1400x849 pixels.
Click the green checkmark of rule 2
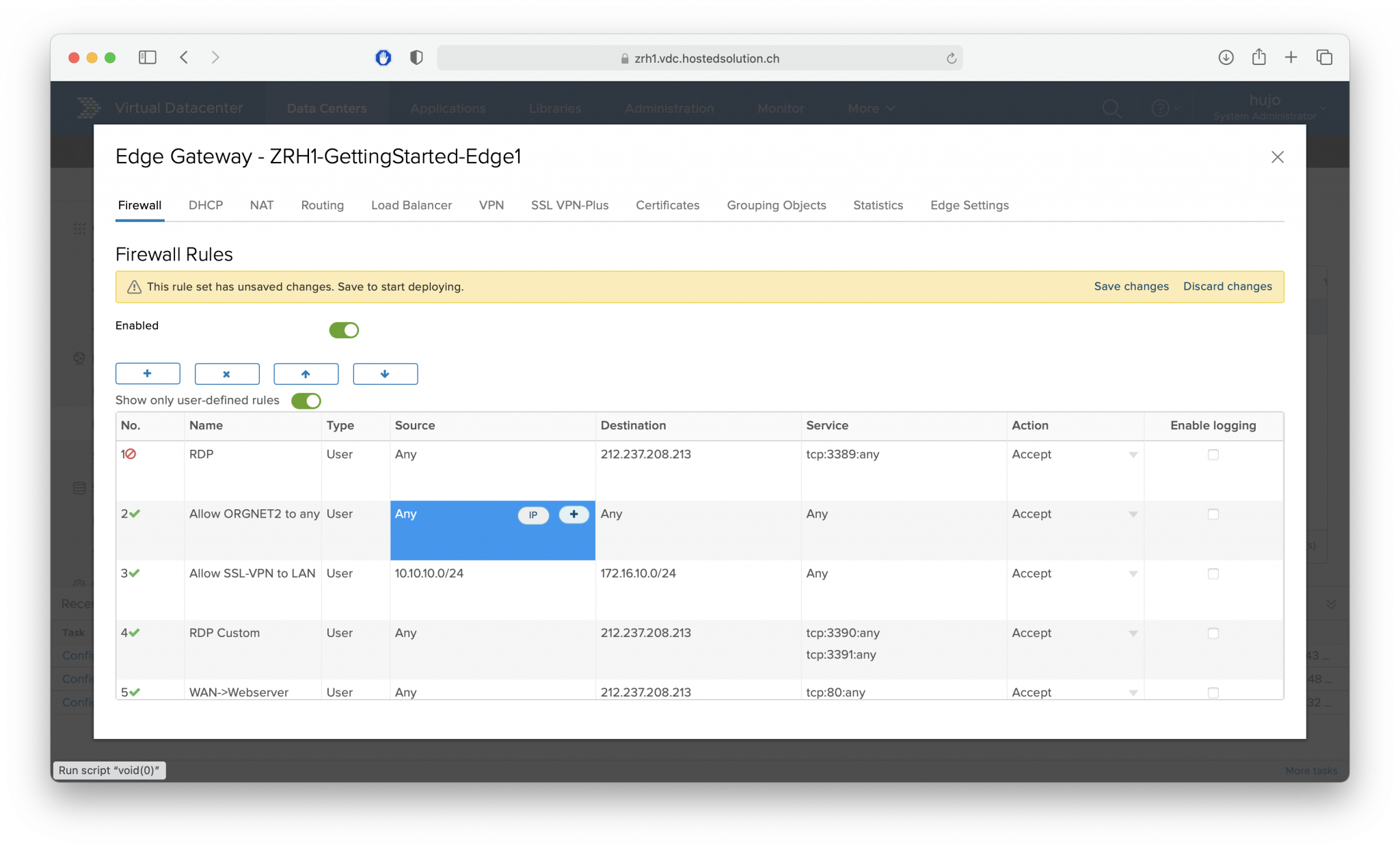pos(135,513)
